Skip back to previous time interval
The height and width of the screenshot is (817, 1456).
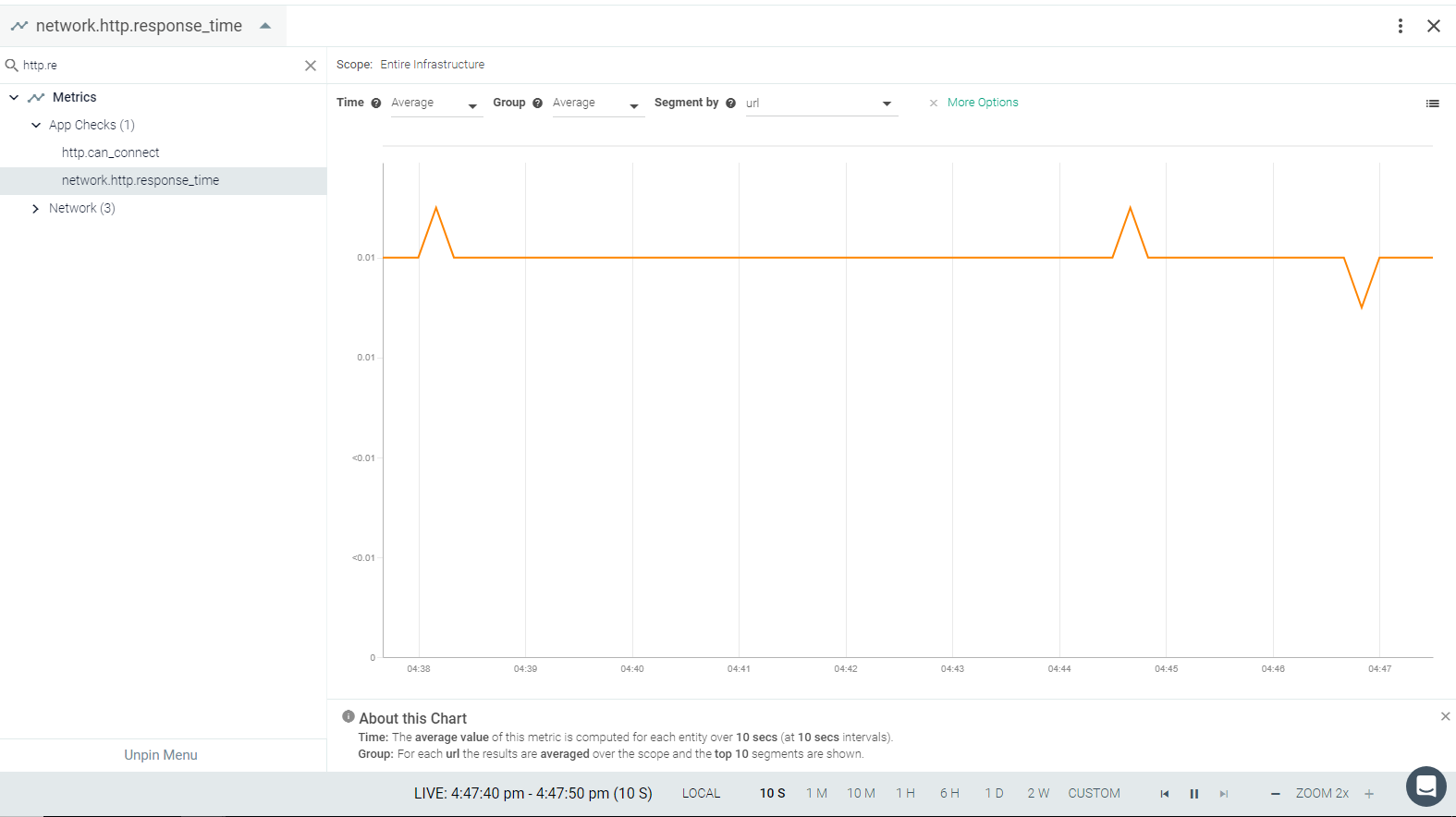coord(1165,794)
